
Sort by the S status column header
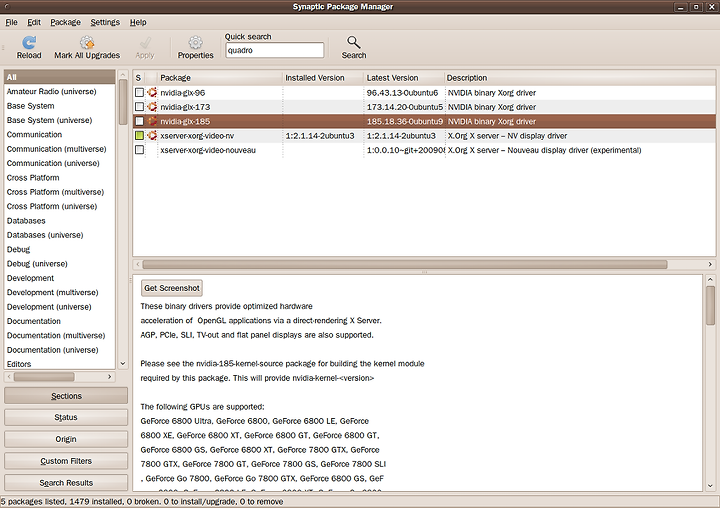(x=139, y=78)
